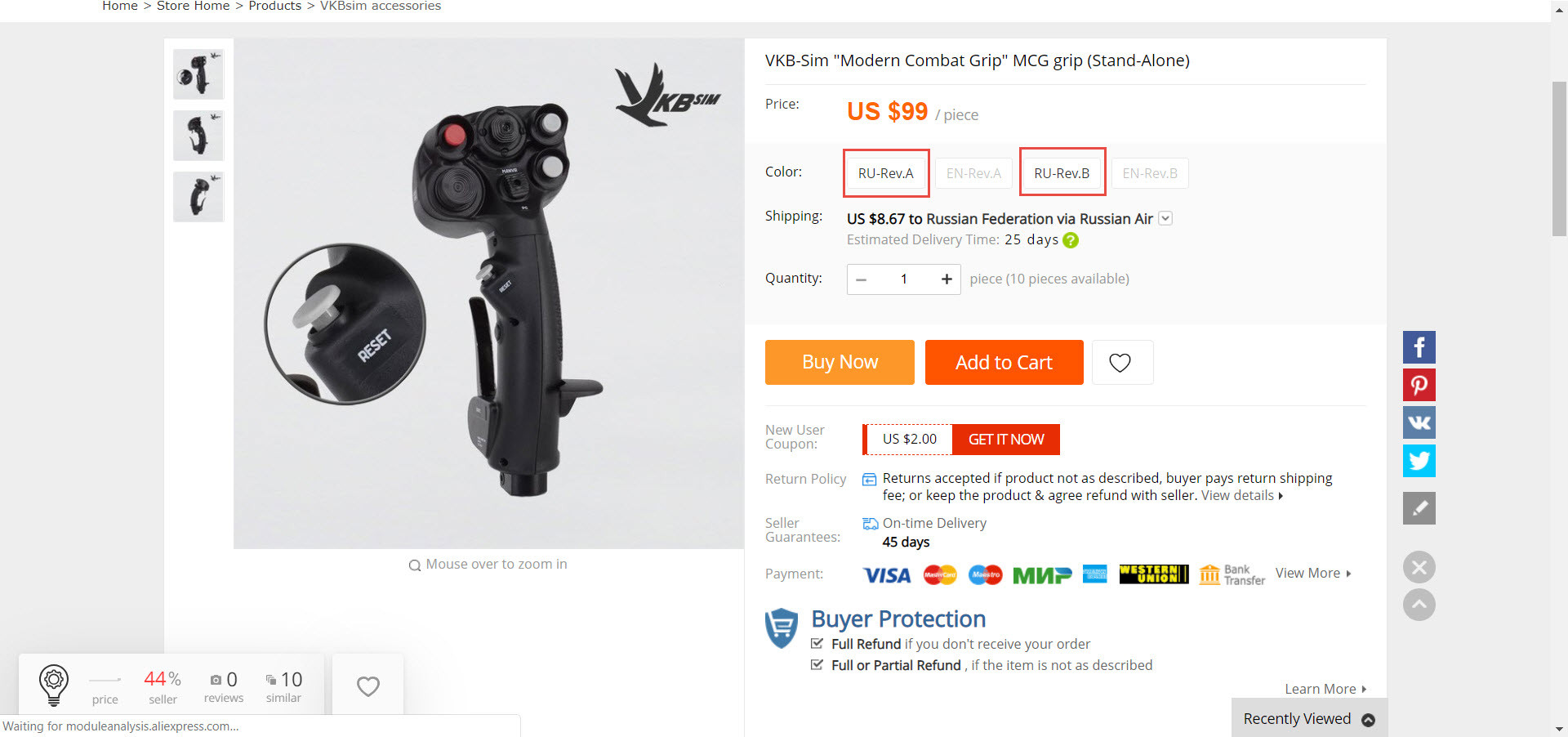
Task: Open the shipping method dropdown
Action: coord(1165,218)
